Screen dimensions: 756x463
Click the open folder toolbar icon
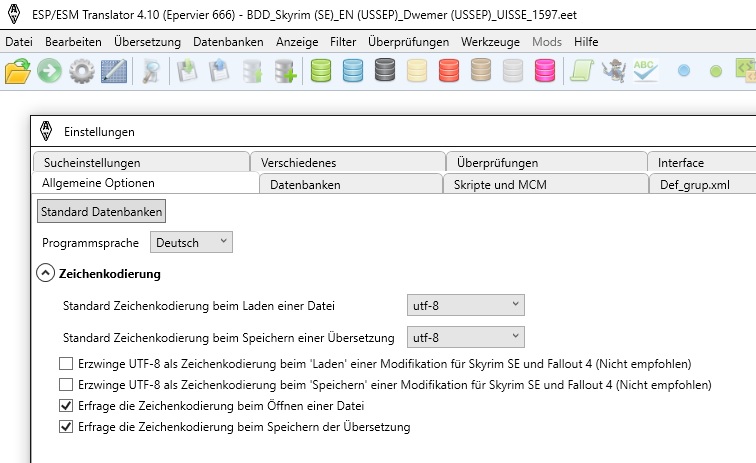tap(18, 72)
